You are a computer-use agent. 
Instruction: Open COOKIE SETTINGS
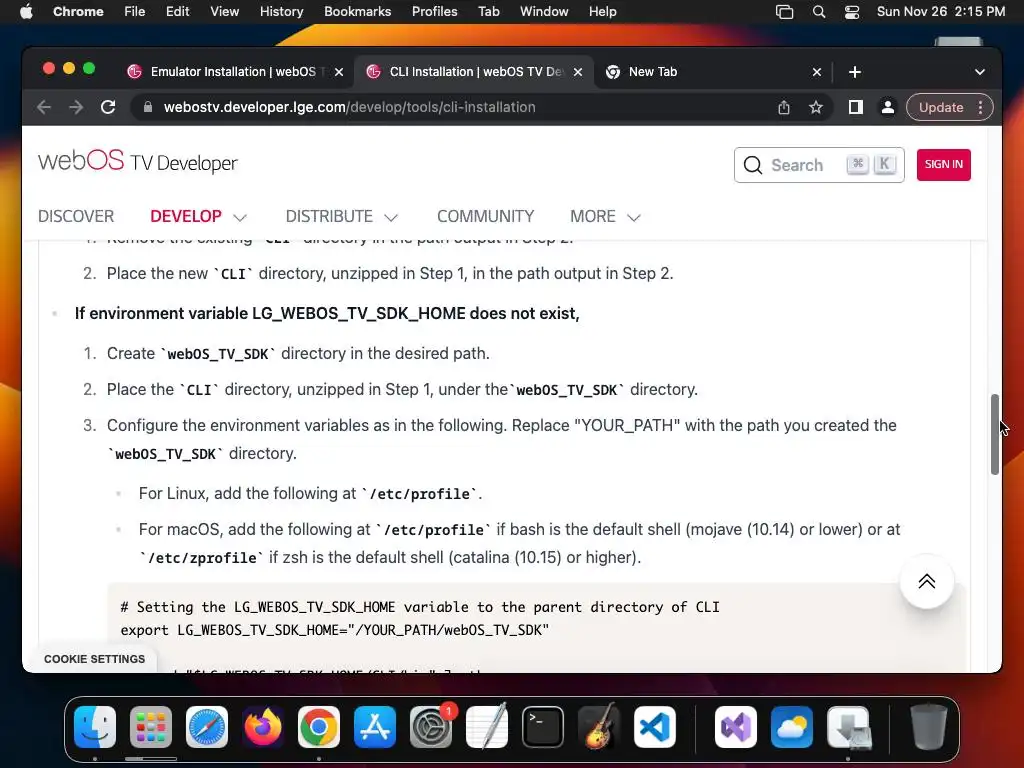(95, 659)
